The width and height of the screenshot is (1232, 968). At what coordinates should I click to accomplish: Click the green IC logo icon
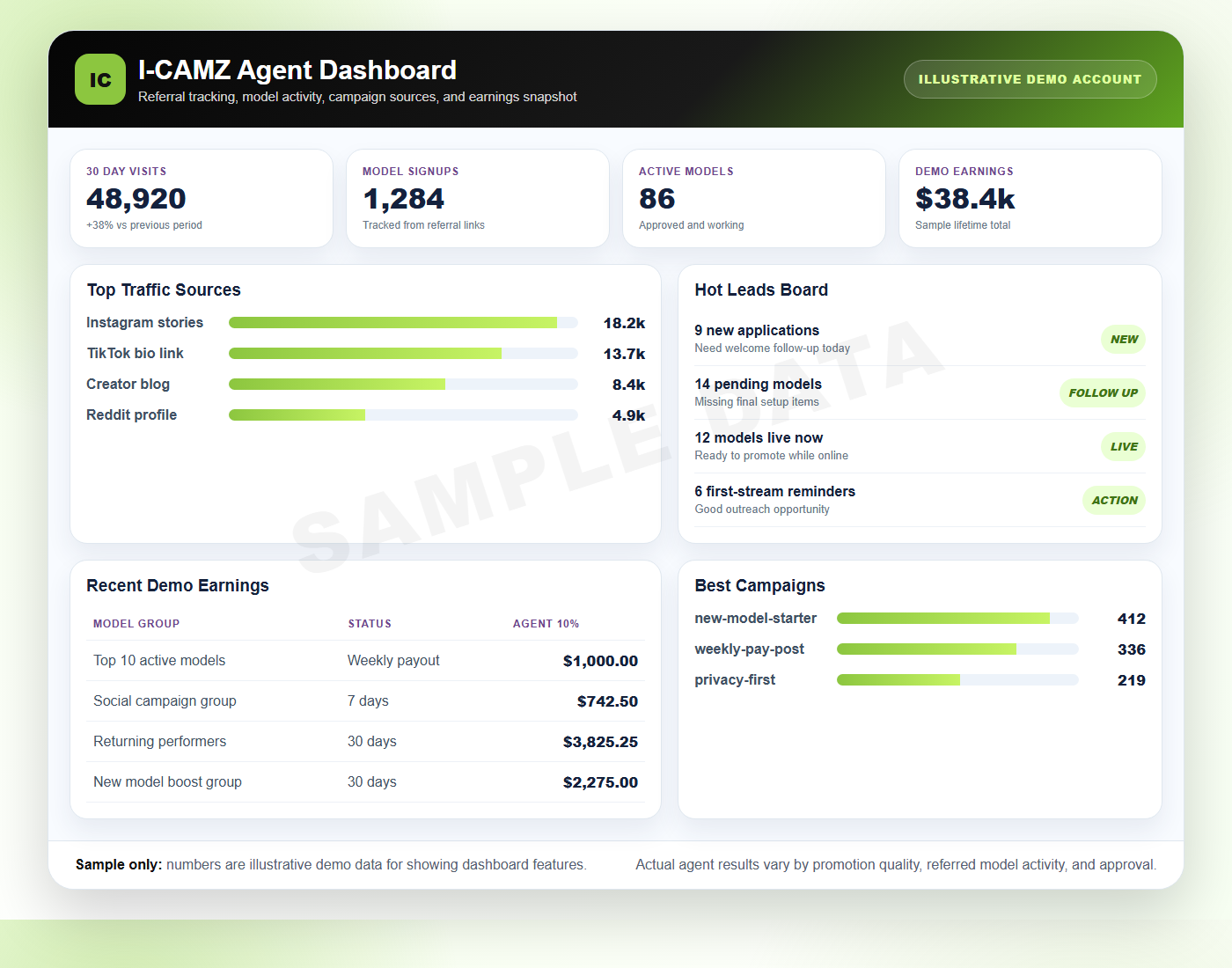[x=100, y=79]
